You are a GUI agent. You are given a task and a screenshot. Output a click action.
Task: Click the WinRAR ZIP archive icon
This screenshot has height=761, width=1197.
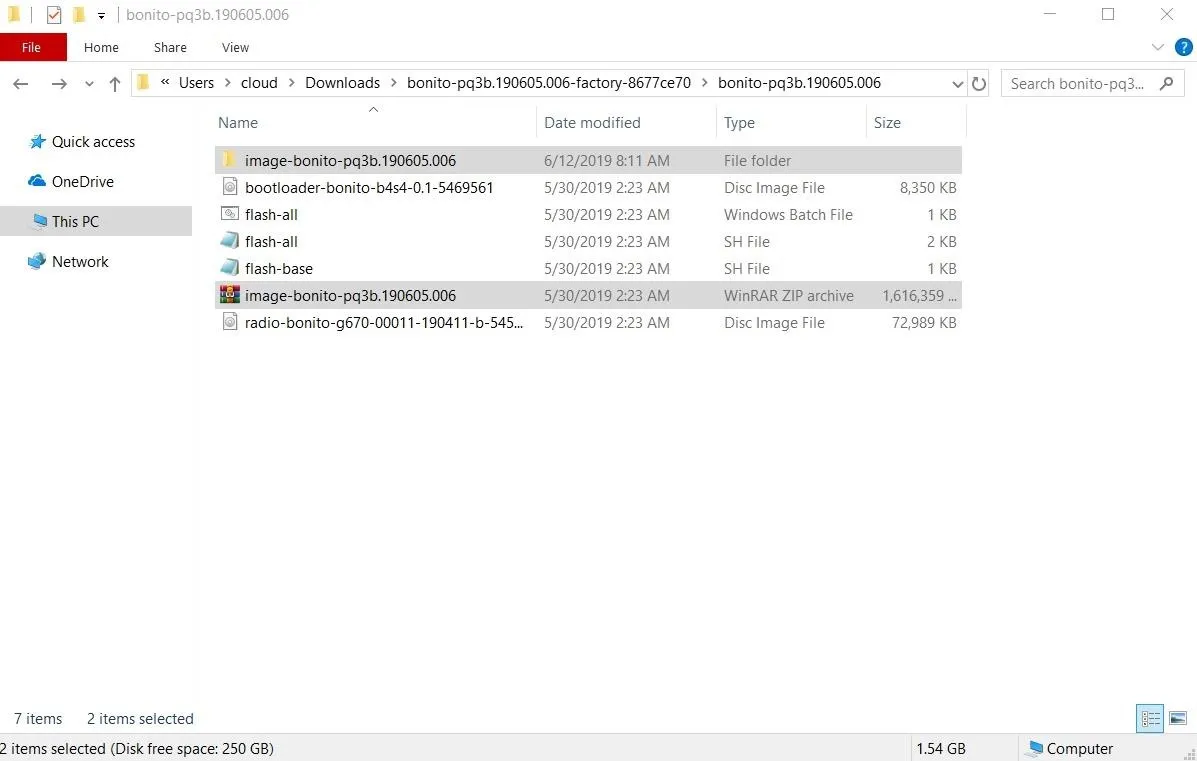230,294
